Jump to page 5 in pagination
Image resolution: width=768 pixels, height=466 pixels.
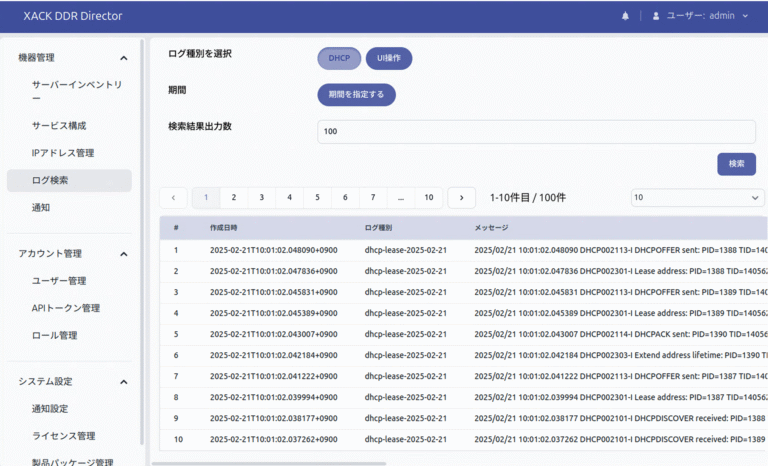pos(318,198)
